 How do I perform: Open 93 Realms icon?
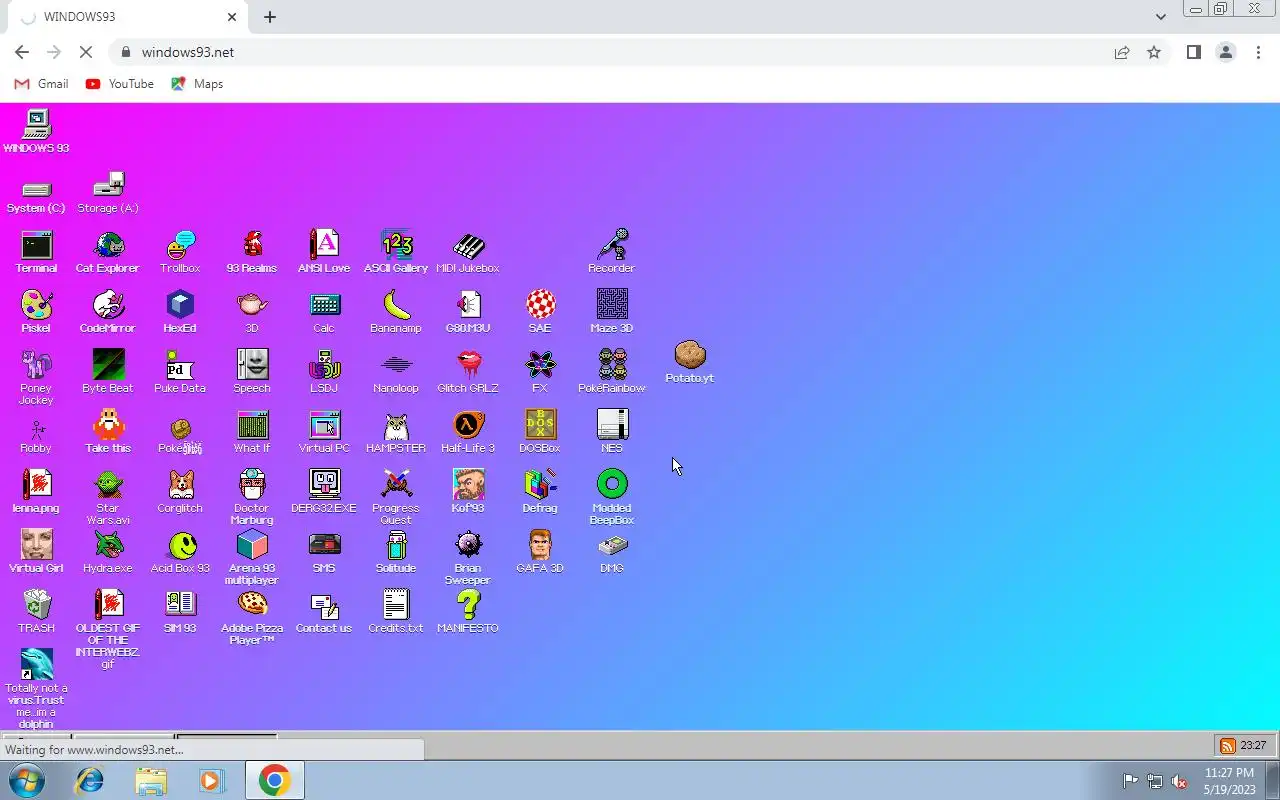point(252,251)
